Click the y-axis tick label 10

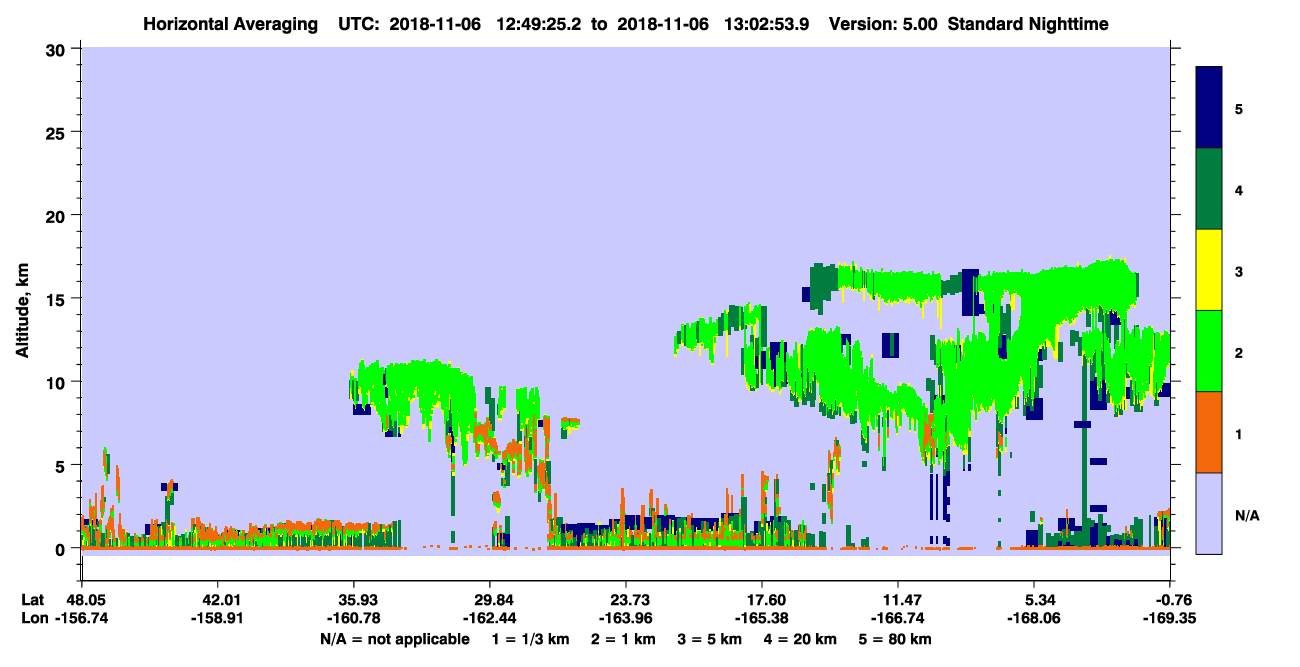point(58,382)
